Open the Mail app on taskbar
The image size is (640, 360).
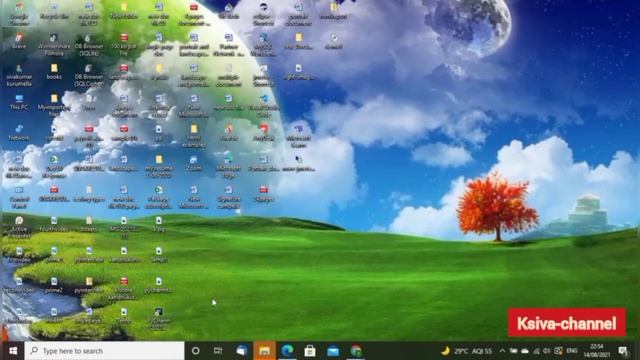(x=333, y=351)
